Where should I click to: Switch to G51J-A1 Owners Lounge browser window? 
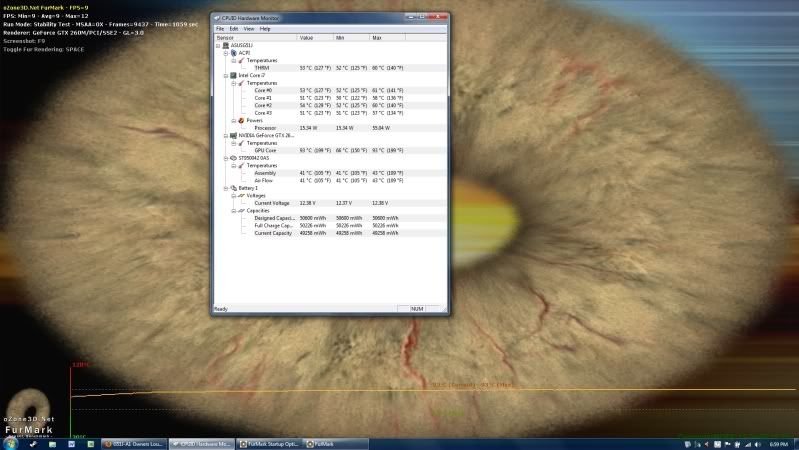click(134, 444)
